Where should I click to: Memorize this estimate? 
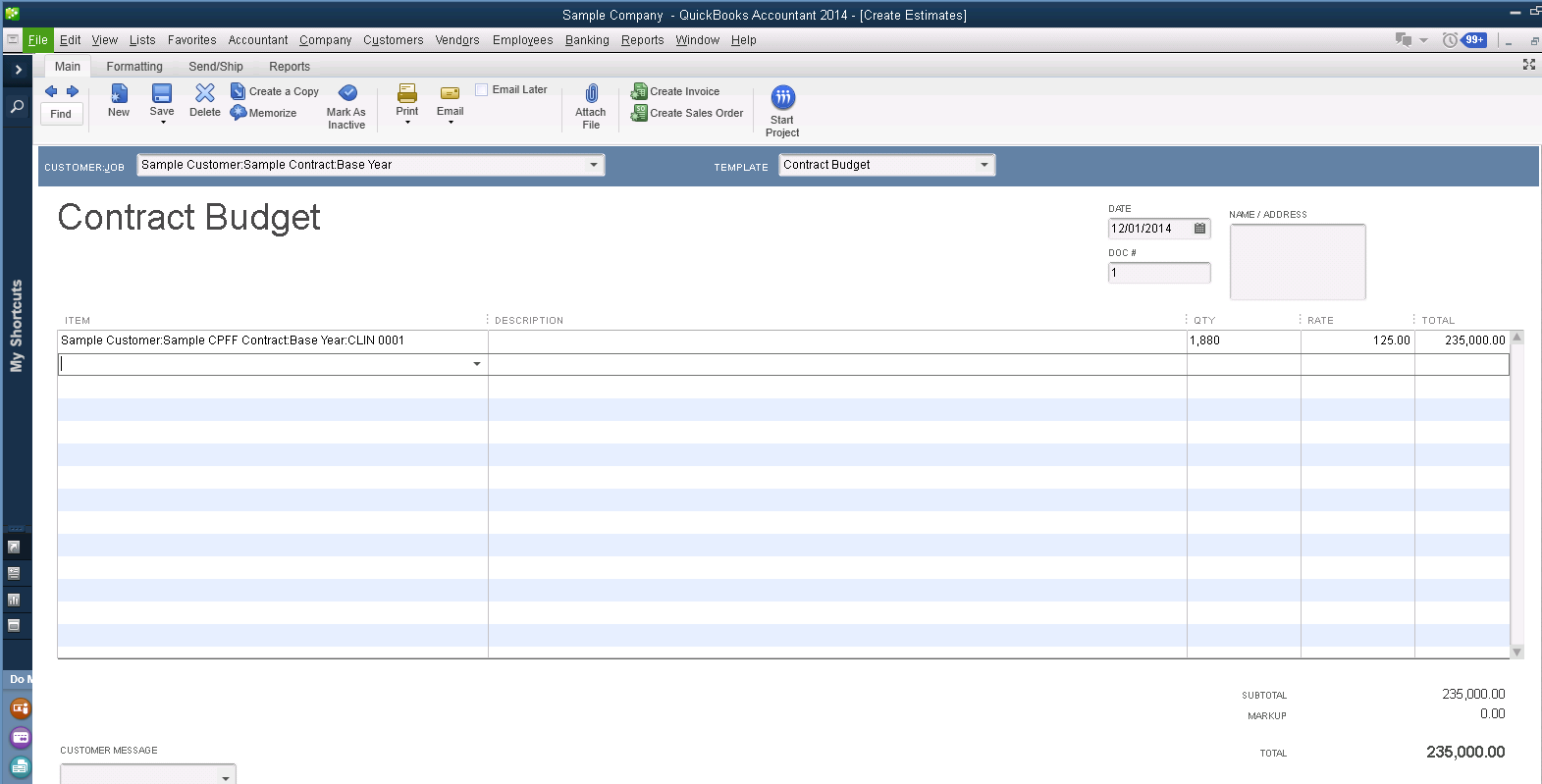pos(263,113)
